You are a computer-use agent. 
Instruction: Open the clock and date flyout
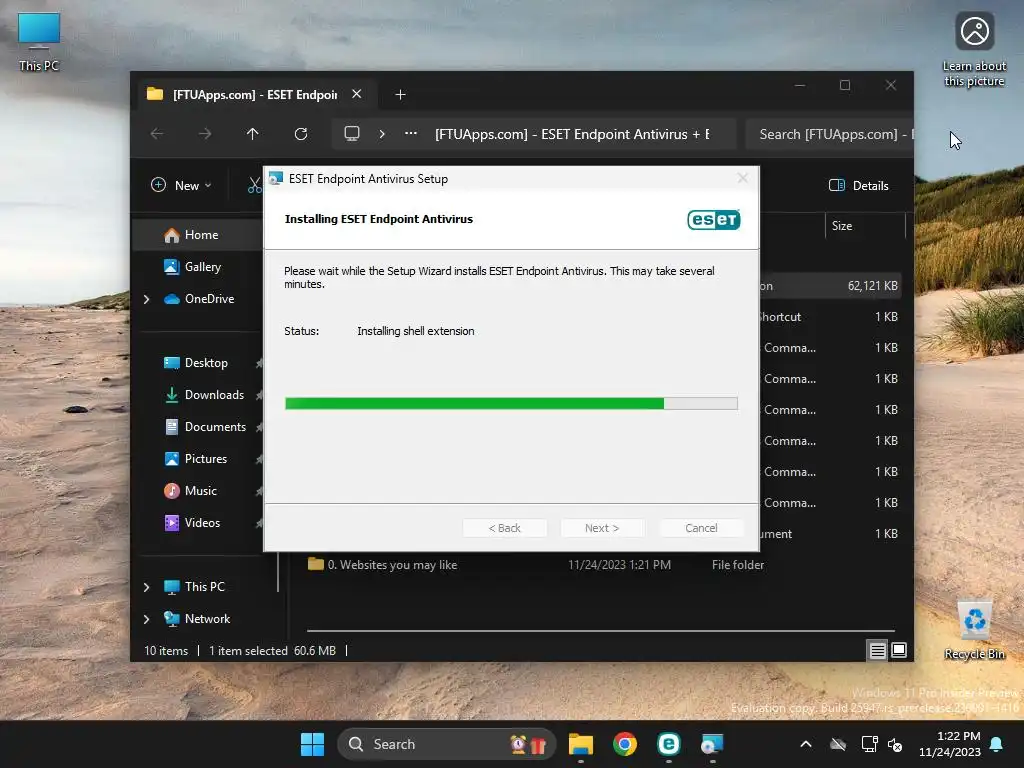(950, 744)
